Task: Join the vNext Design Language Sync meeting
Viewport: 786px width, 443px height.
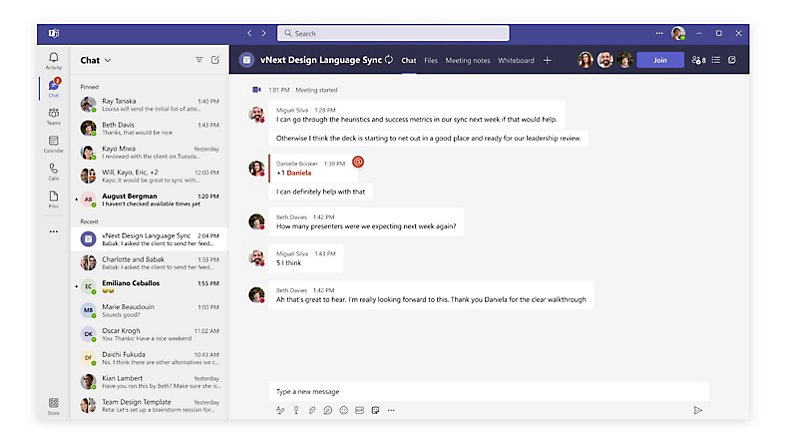Action: [660, 60]
